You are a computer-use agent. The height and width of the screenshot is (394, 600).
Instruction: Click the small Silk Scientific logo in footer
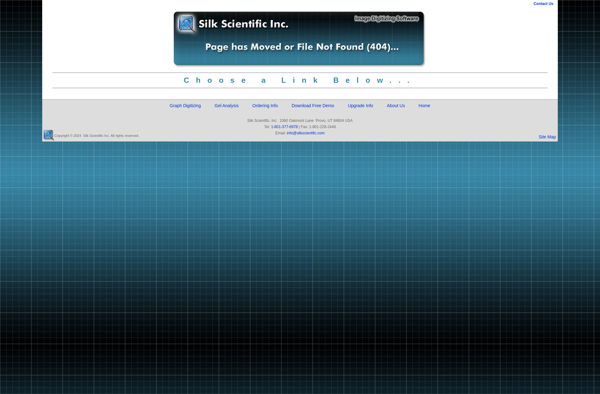pyautogui.click(x=49, y=135)
